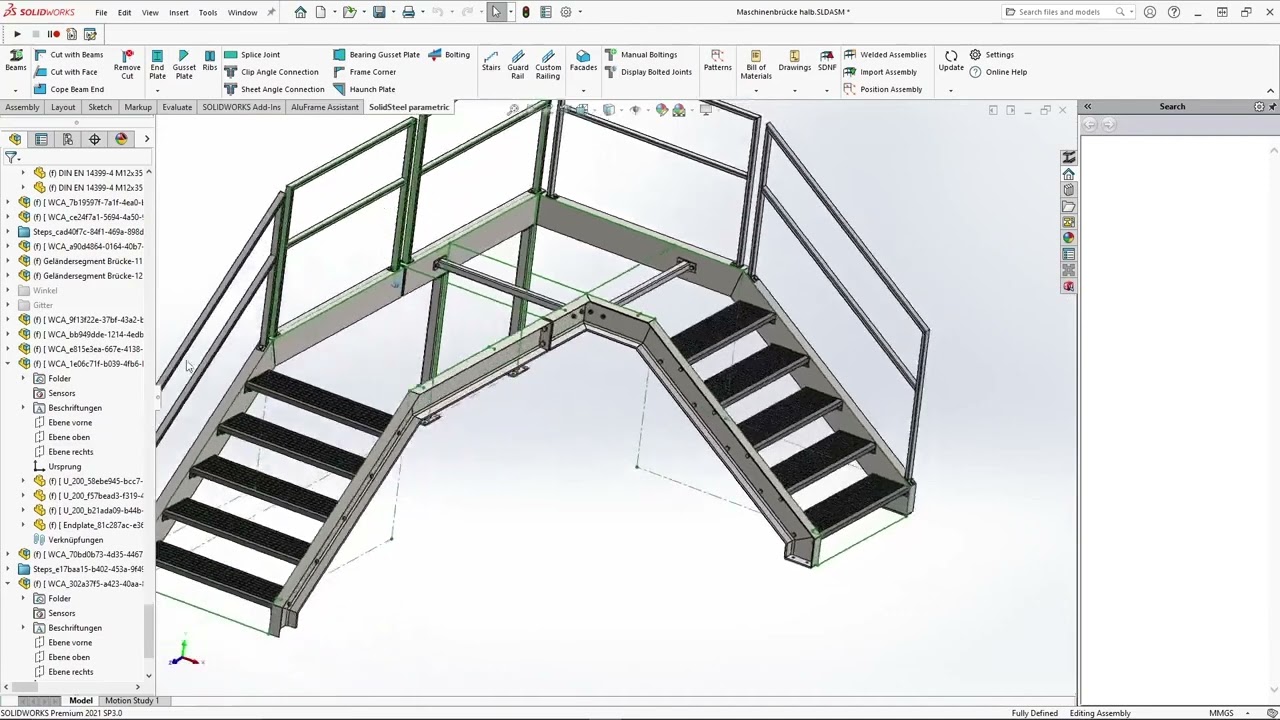Click the Search files and models field
1280x720 pixels.
(x=1066, y=12)
